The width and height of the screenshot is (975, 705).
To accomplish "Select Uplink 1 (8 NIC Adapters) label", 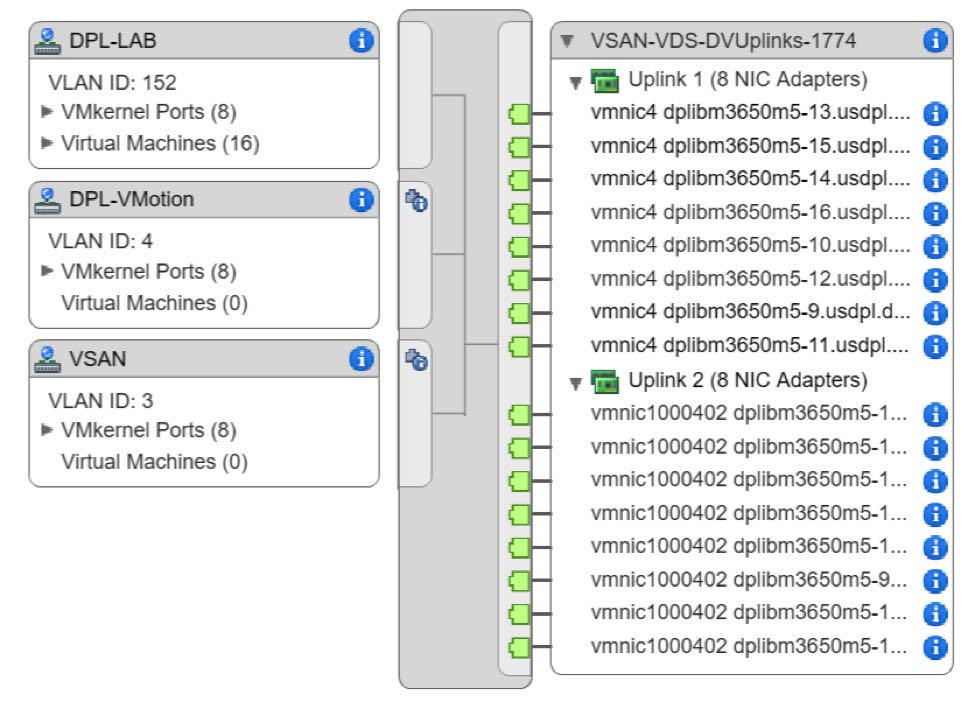I will point(747,80).
